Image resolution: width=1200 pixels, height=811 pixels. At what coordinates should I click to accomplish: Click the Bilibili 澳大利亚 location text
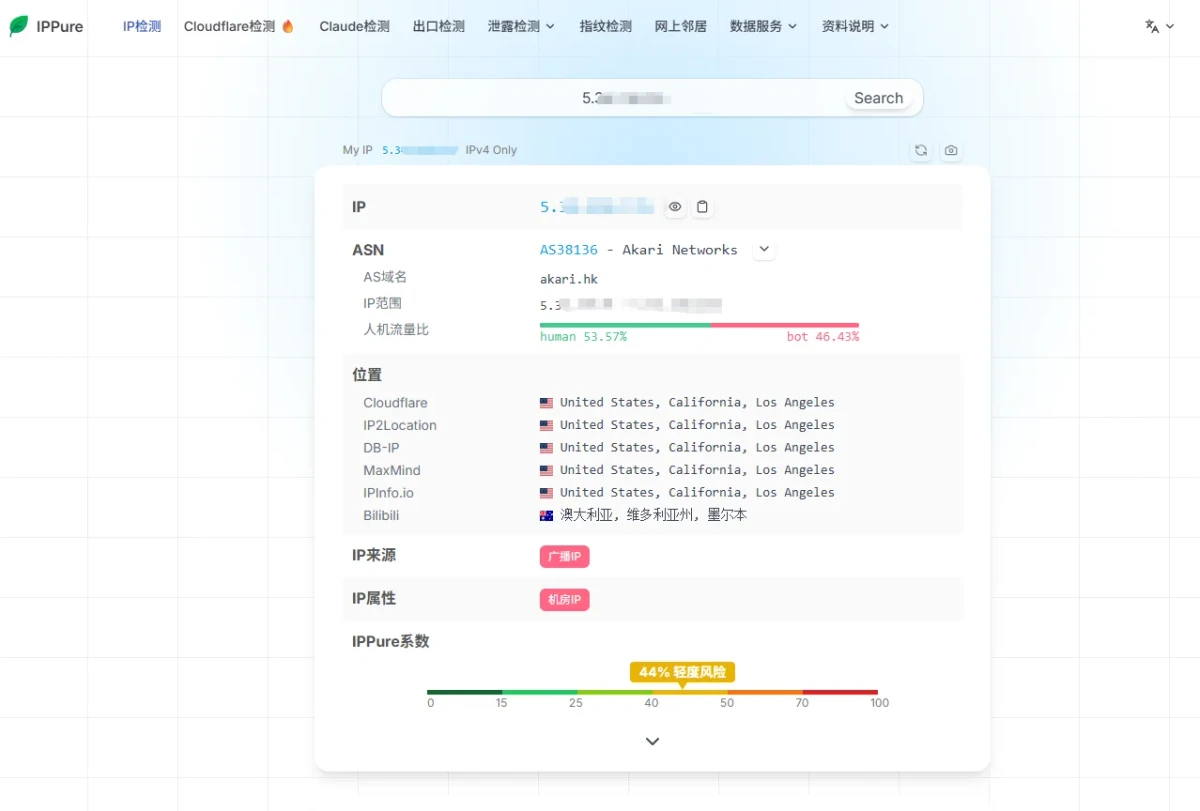(x=653, y=515)
